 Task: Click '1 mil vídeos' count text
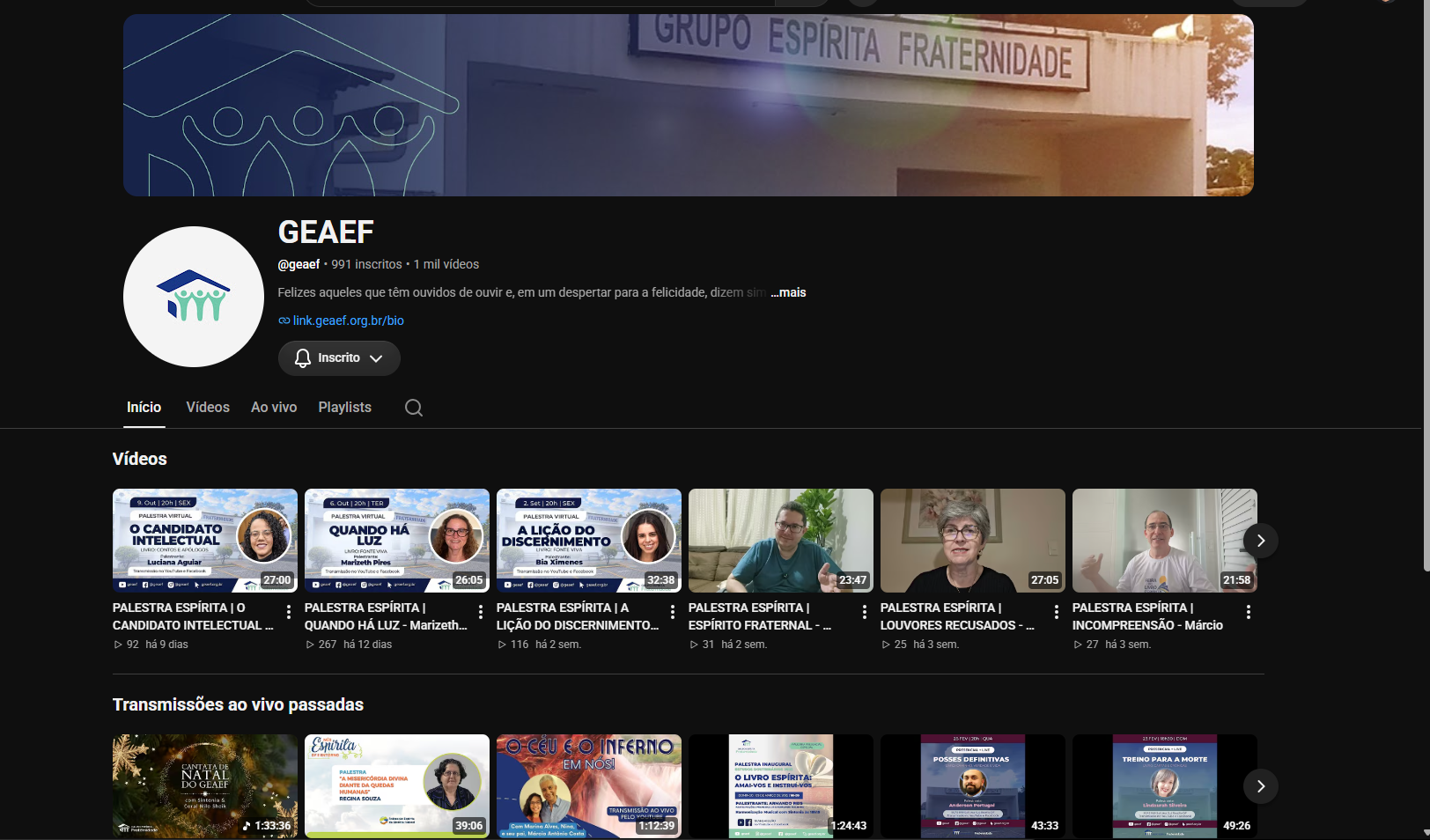point(446,264)
